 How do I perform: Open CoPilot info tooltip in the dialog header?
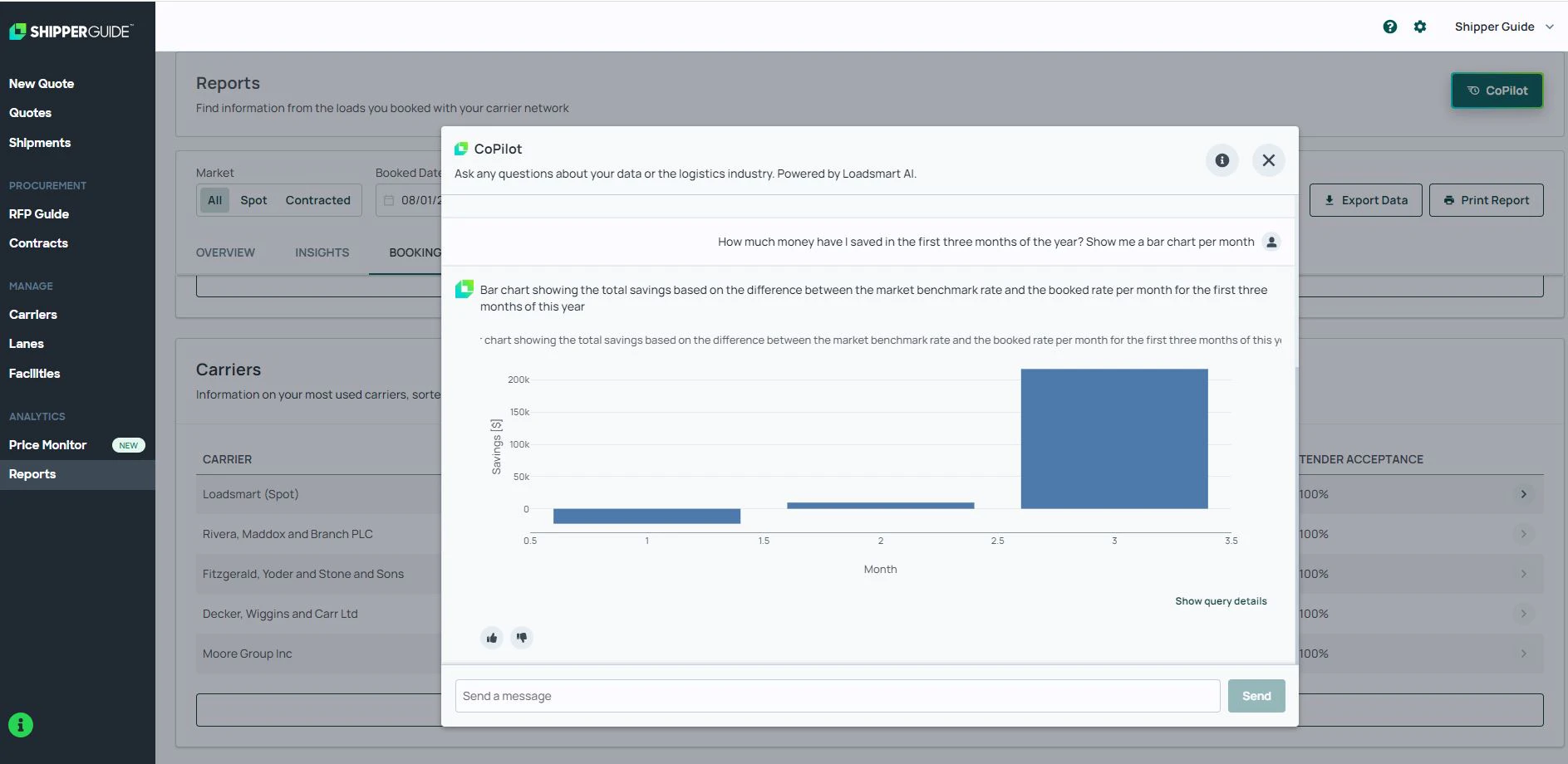1221,160
